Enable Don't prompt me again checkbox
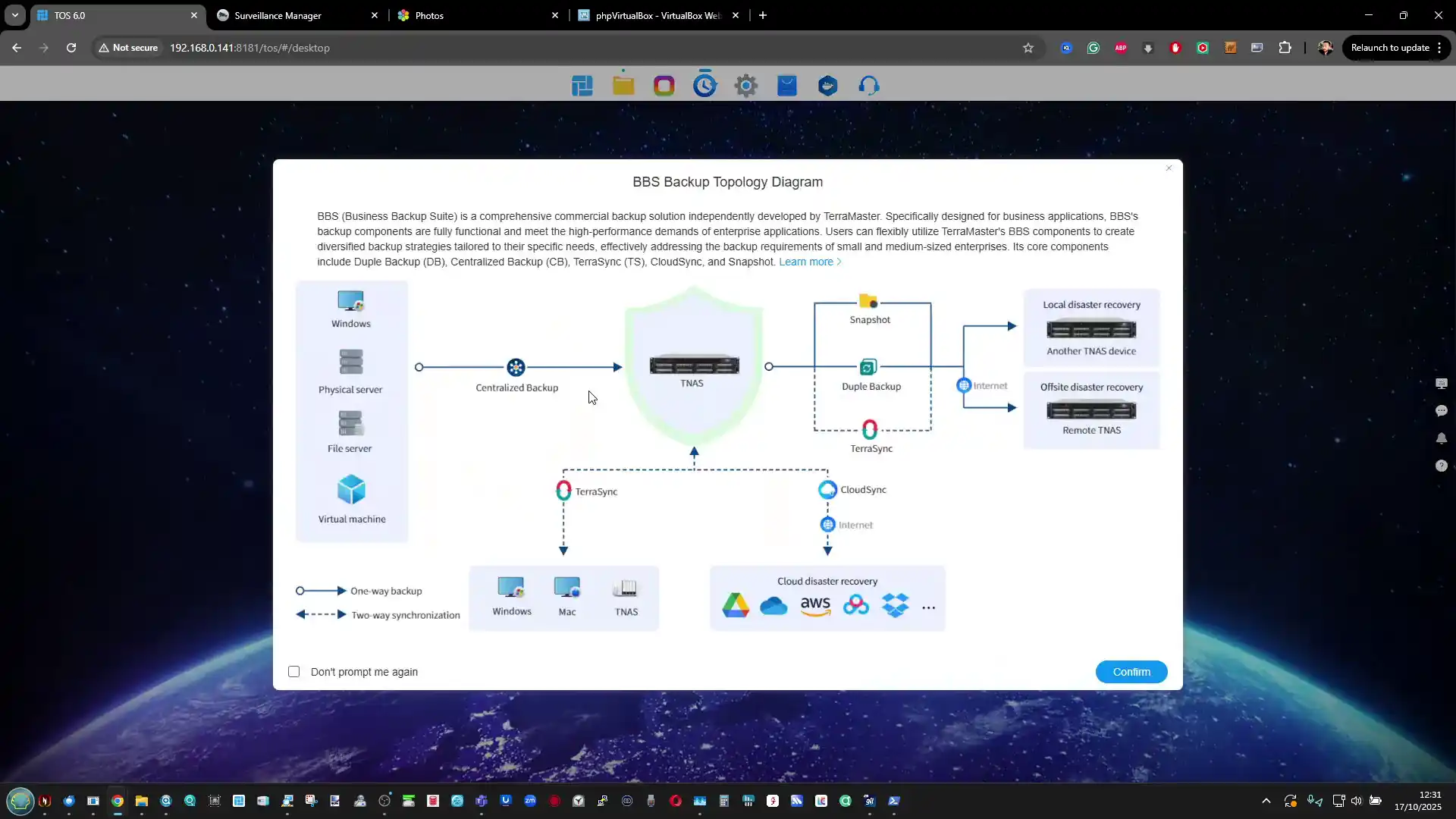This screenshot has width=1456, height=819. click(x=294, y=672)
